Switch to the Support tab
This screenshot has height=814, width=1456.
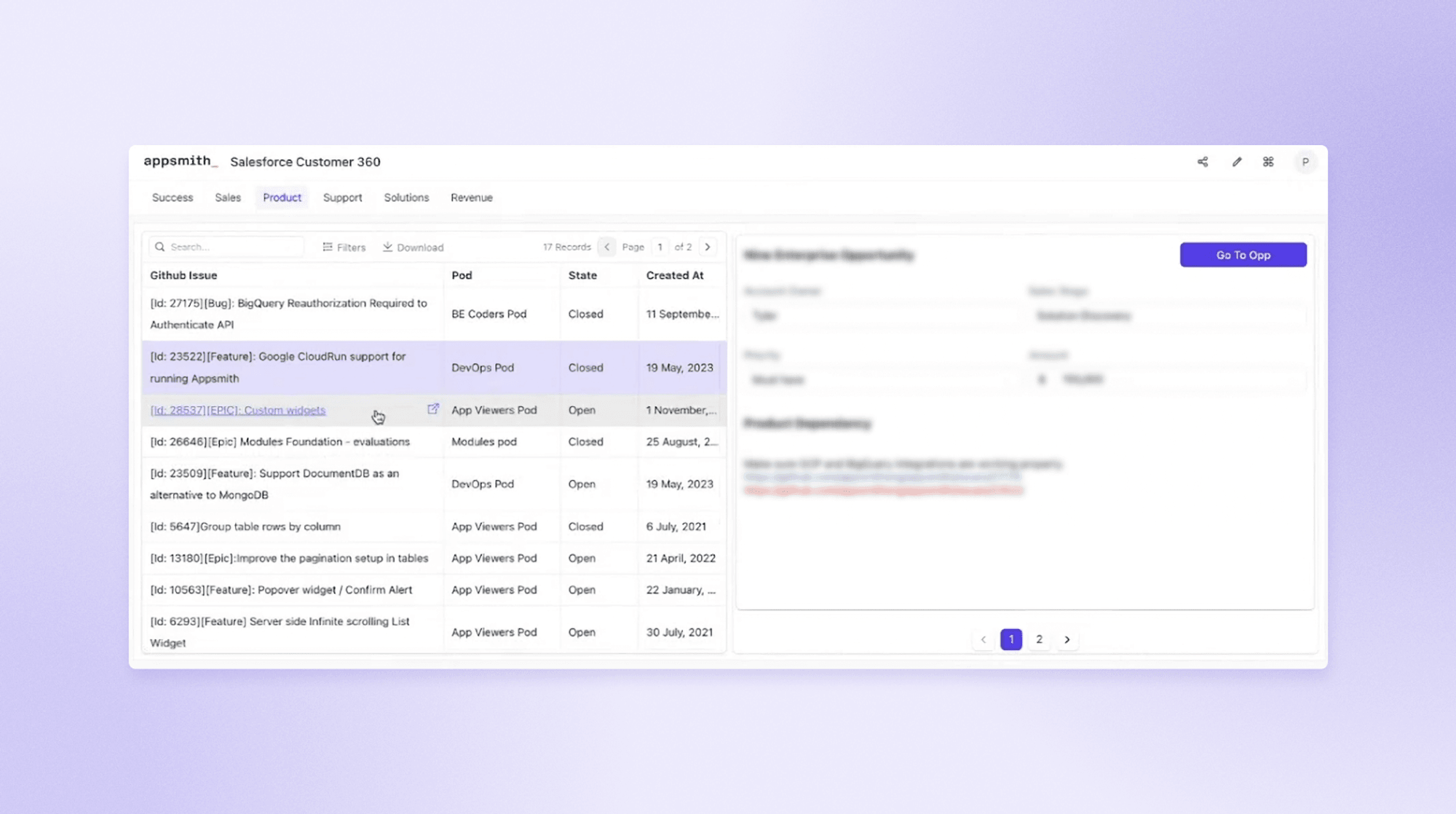pos(342,197)
